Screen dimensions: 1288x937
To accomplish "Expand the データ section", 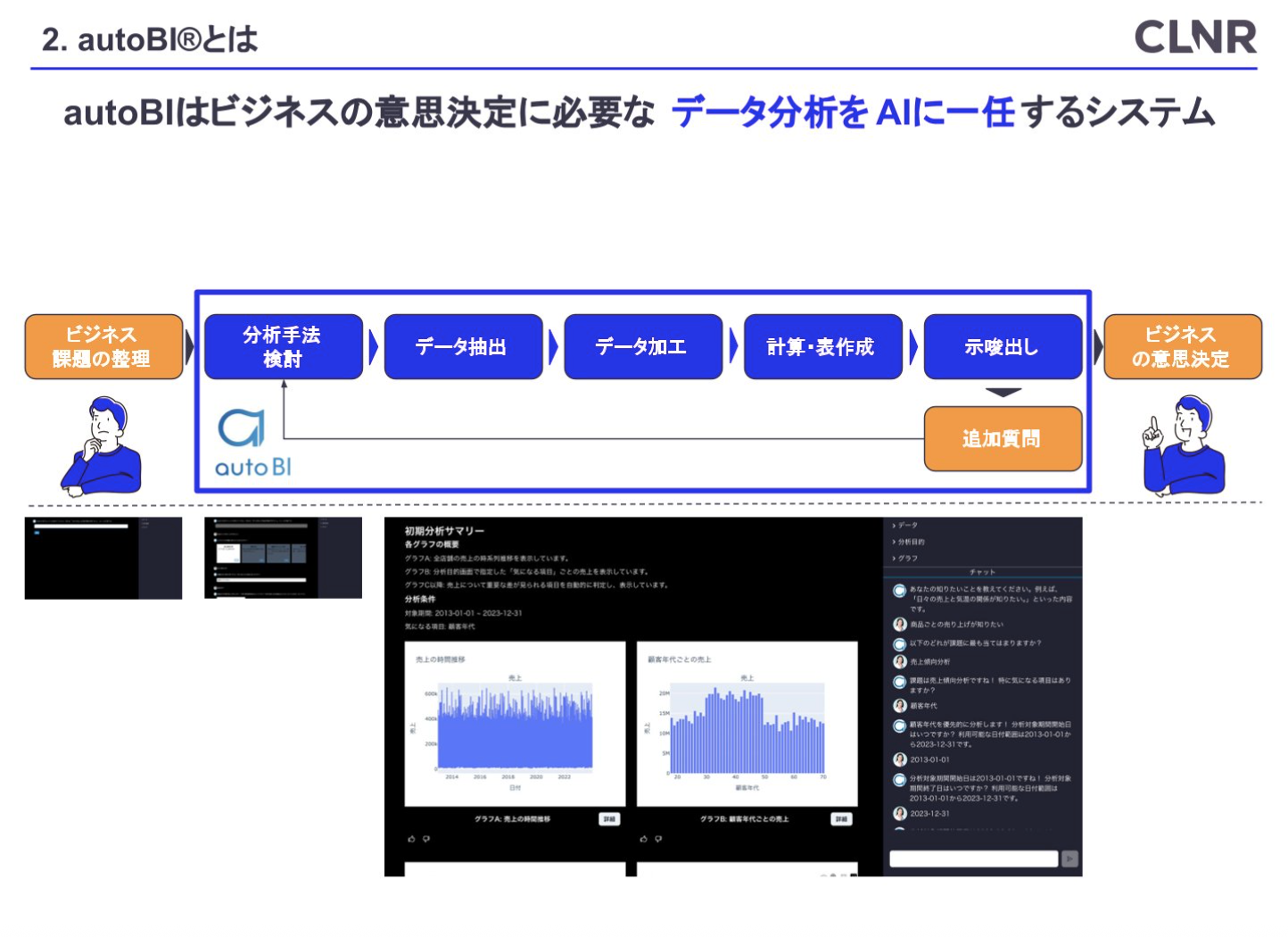I will pyautogui.click(x=904, y=526).
